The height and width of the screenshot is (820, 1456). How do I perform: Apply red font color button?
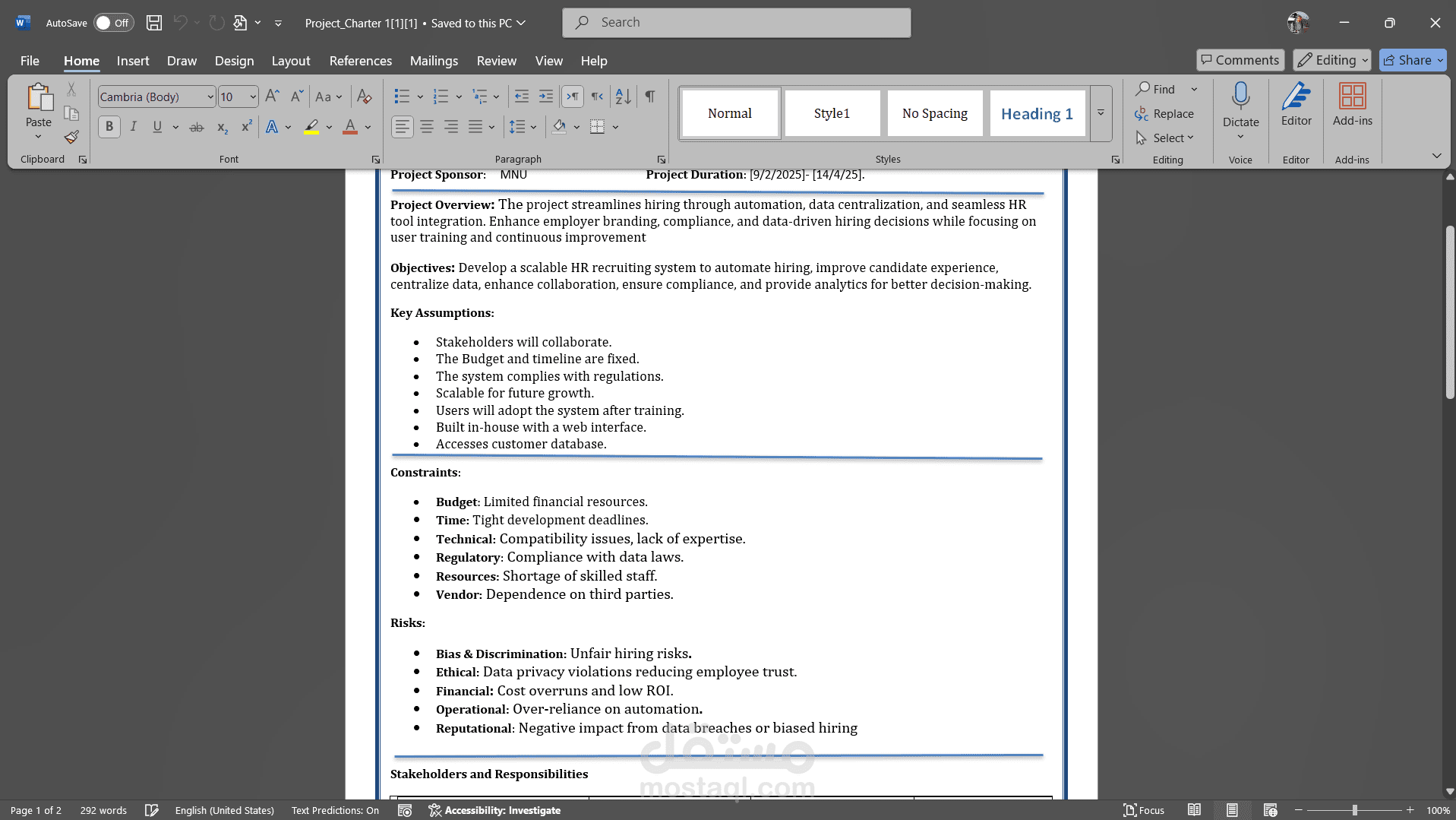click(x=350, y=127)
